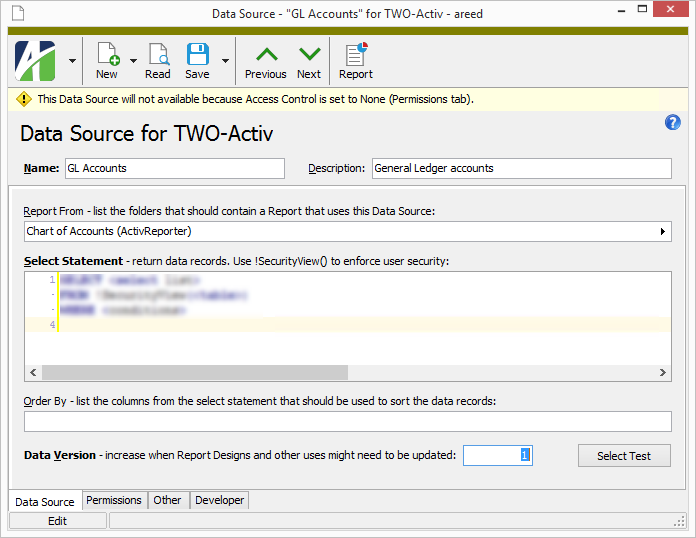Click into the Order By field
Screen dimensions: 696x538
348,421
